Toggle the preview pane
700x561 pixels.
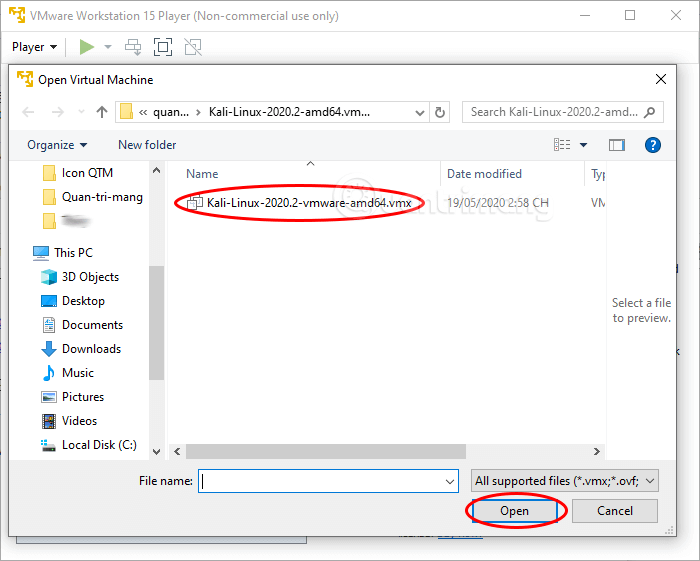pos(617,145)
